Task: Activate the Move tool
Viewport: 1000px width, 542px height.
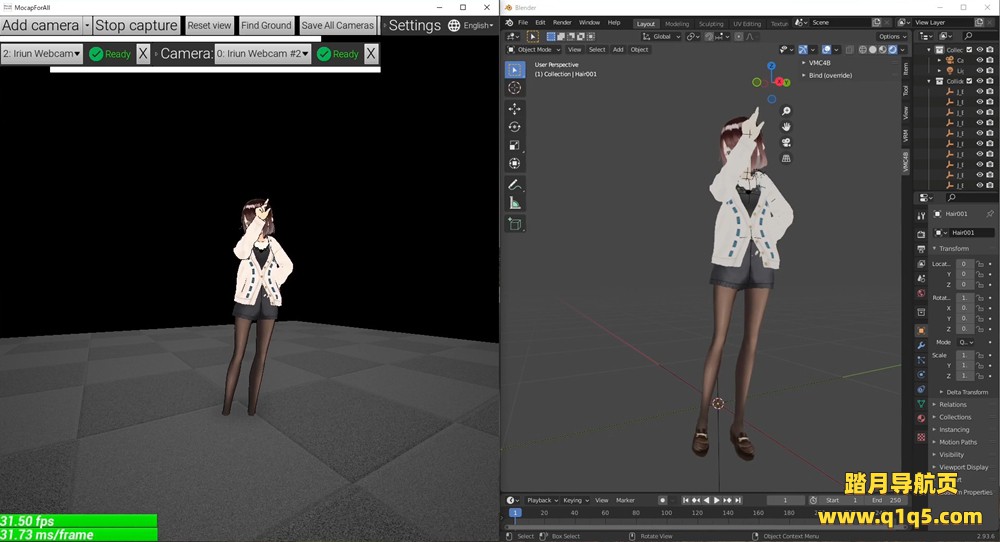Action: (514, 108)
